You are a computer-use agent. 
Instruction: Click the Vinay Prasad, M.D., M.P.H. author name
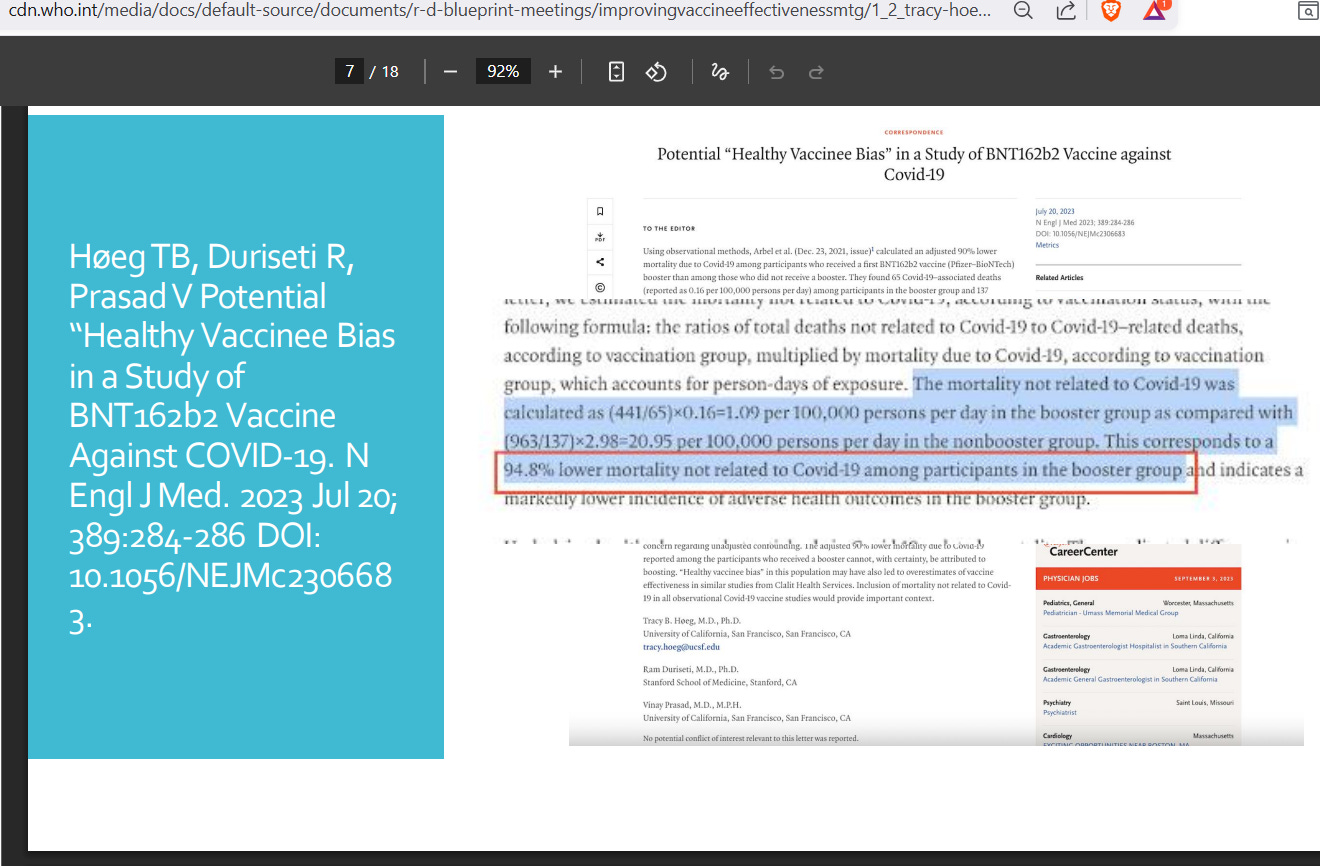pos(692,705)
